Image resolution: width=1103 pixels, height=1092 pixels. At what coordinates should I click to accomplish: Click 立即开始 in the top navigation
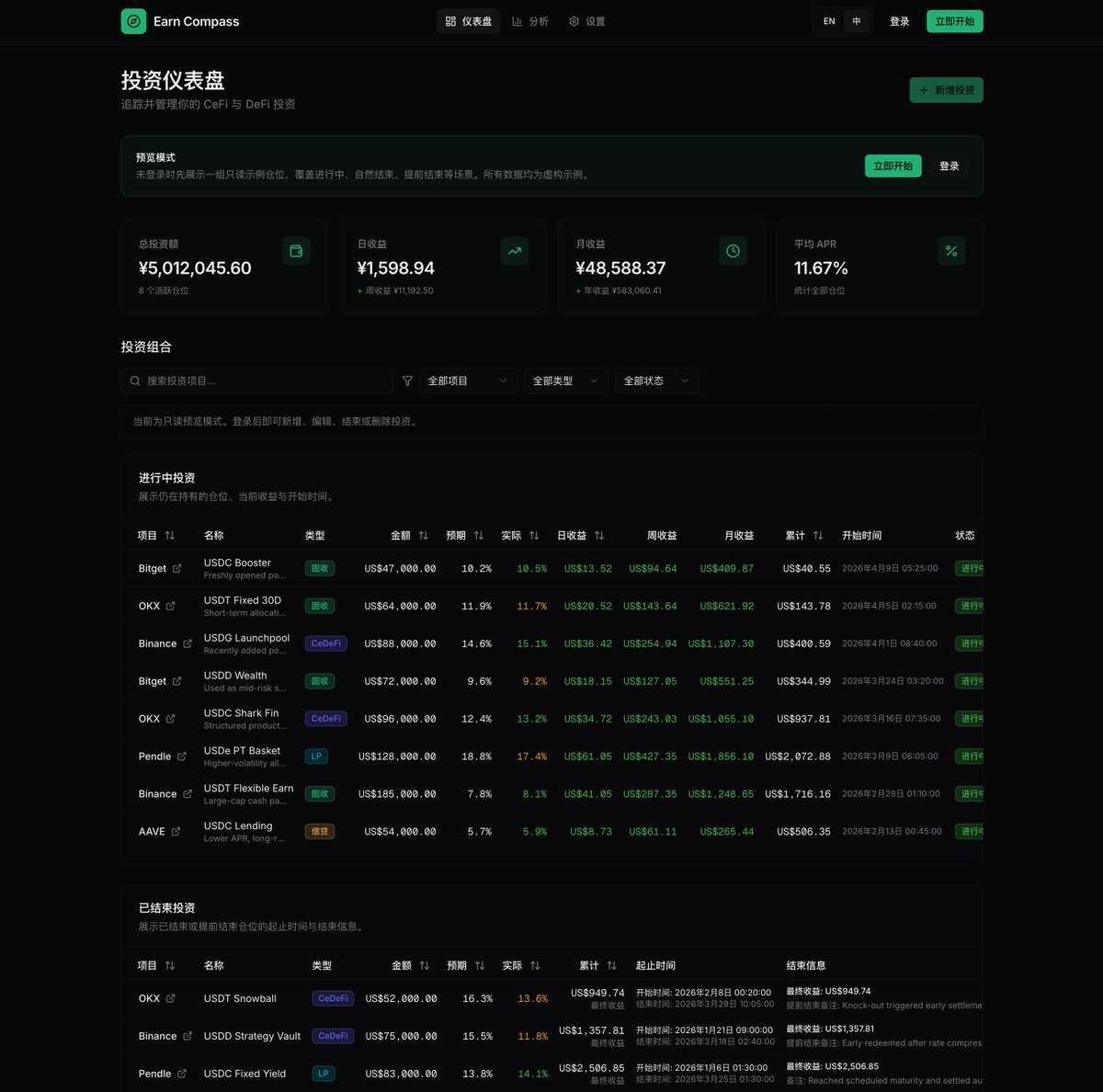pos(955,21)
